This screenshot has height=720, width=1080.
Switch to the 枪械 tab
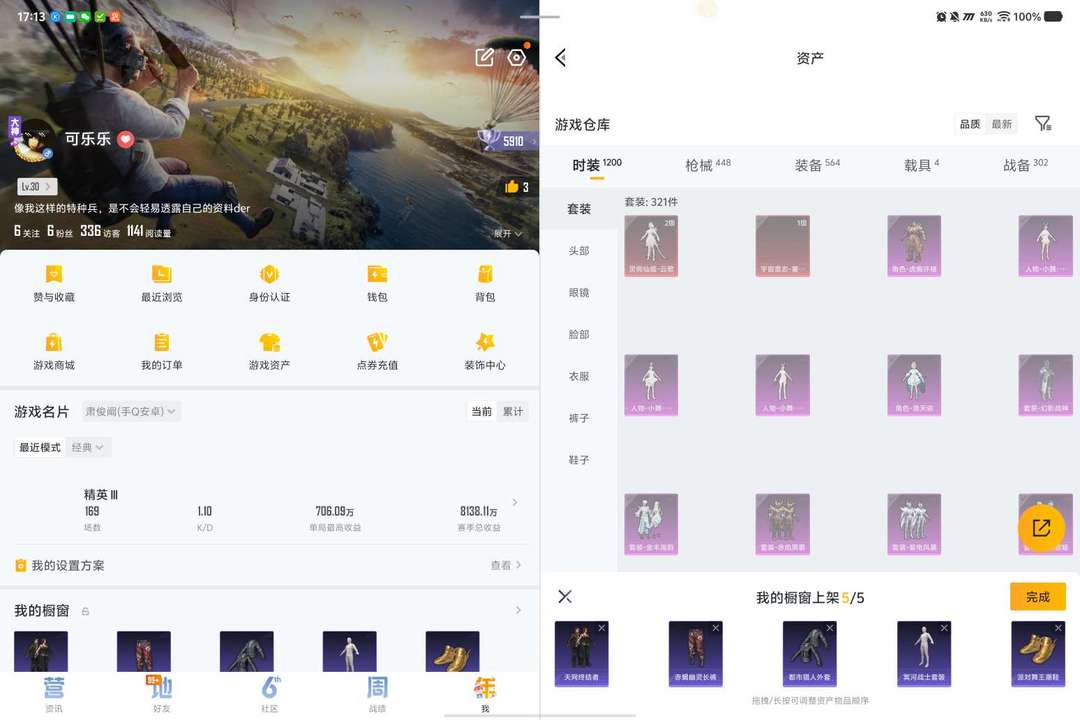[707, 165]
